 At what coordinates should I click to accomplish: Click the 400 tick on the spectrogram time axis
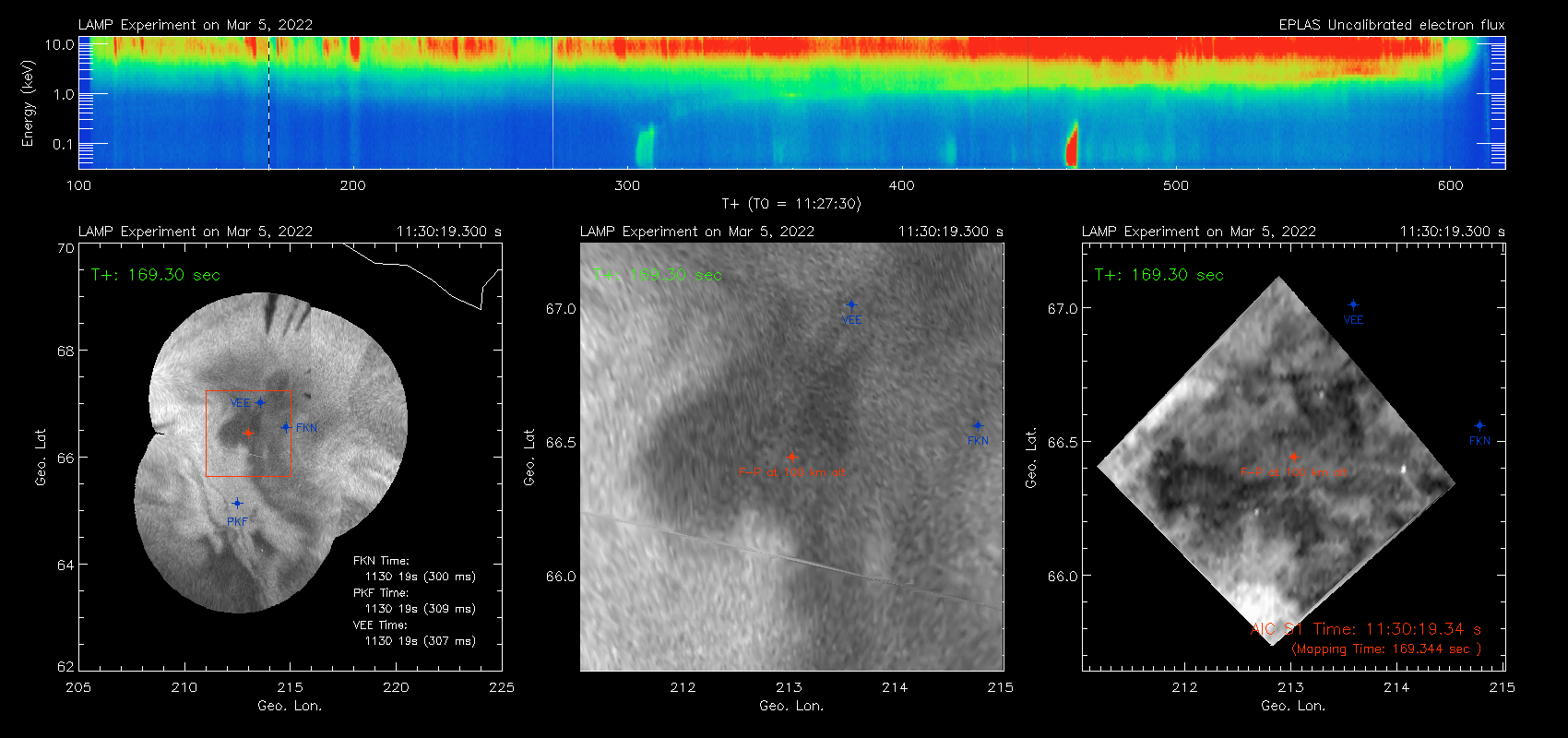[x=901, y=185]
